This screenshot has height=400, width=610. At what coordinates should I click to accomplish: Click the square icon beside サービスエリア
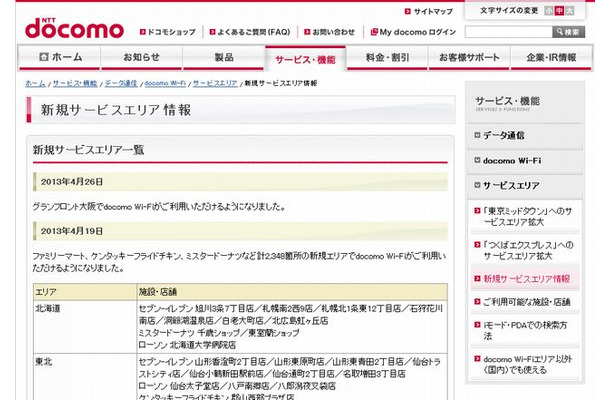(477, 185)
